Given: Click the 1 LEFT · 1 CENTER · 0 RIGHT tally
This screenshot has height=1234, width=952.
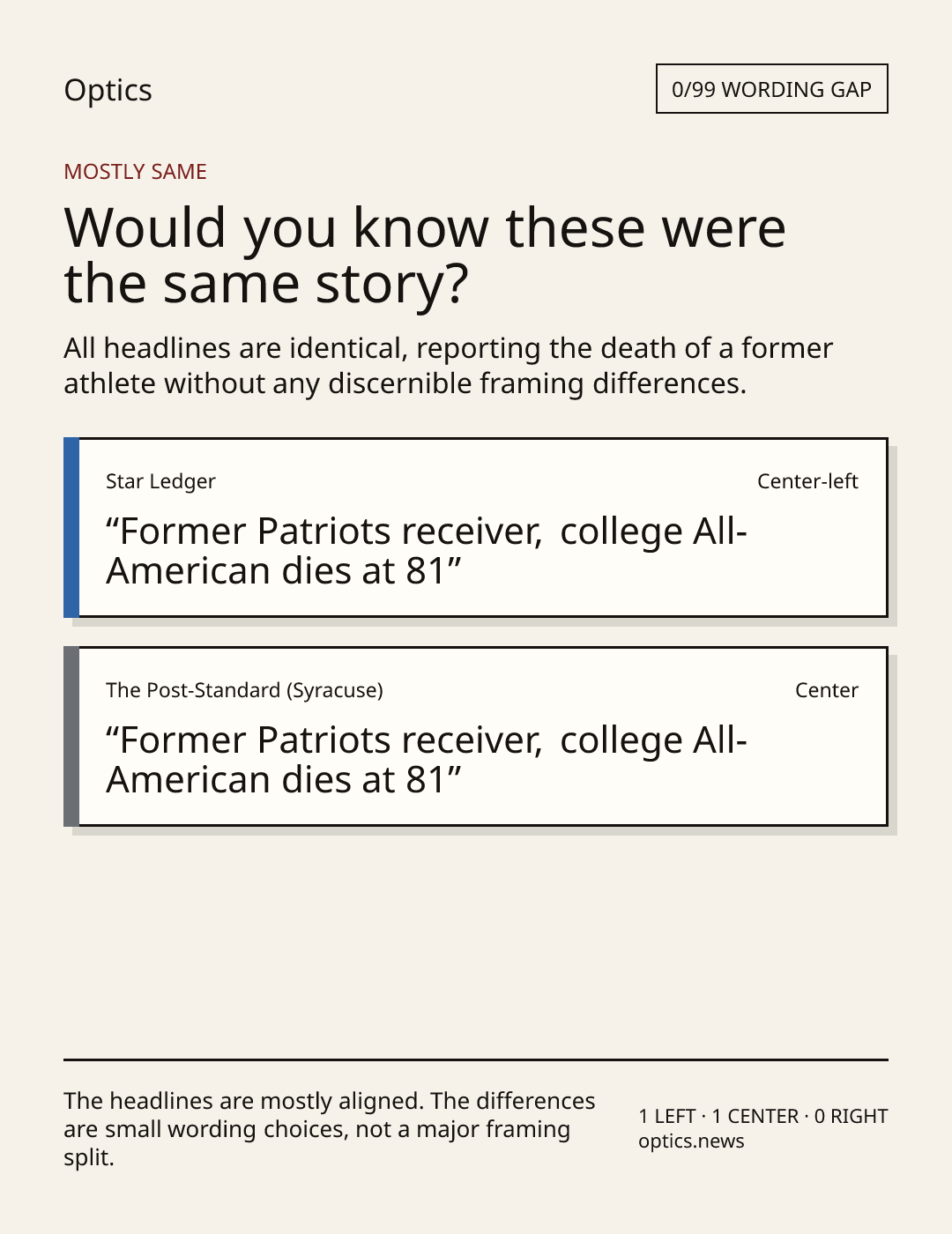Looking at the screenshot, I should 763,1116.
